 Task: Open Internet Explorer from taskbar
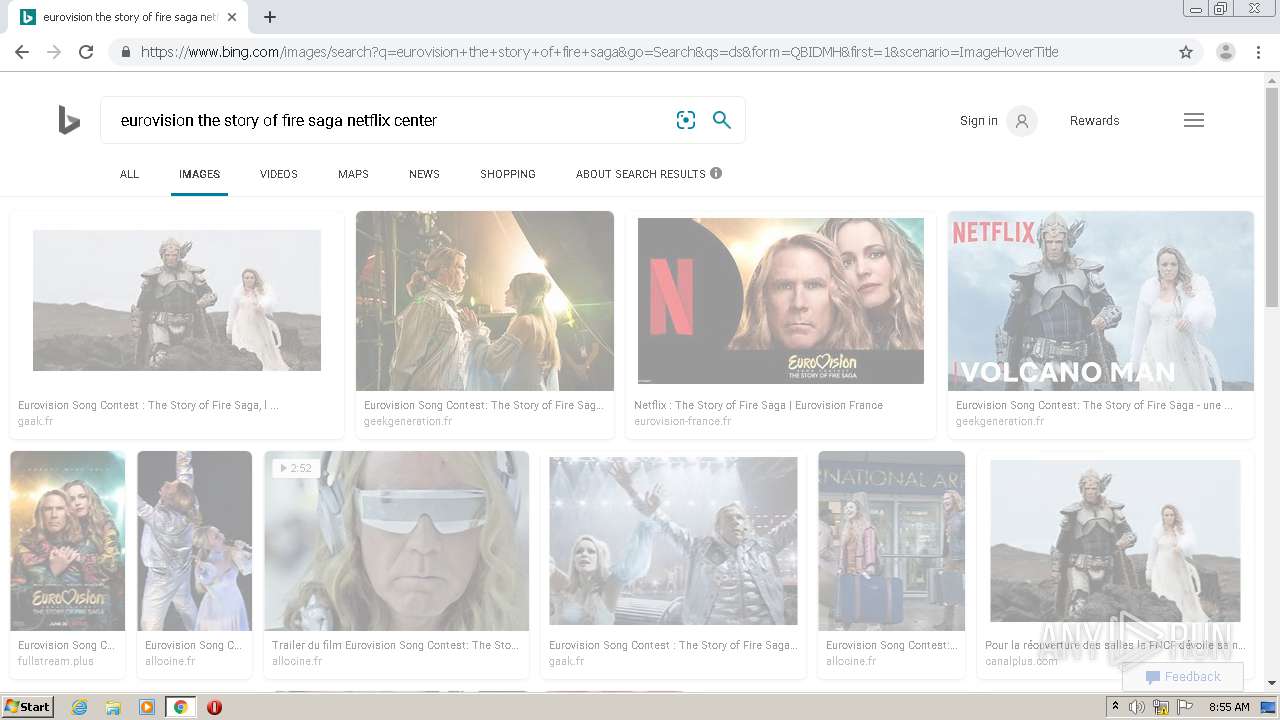tap(79, 707)
